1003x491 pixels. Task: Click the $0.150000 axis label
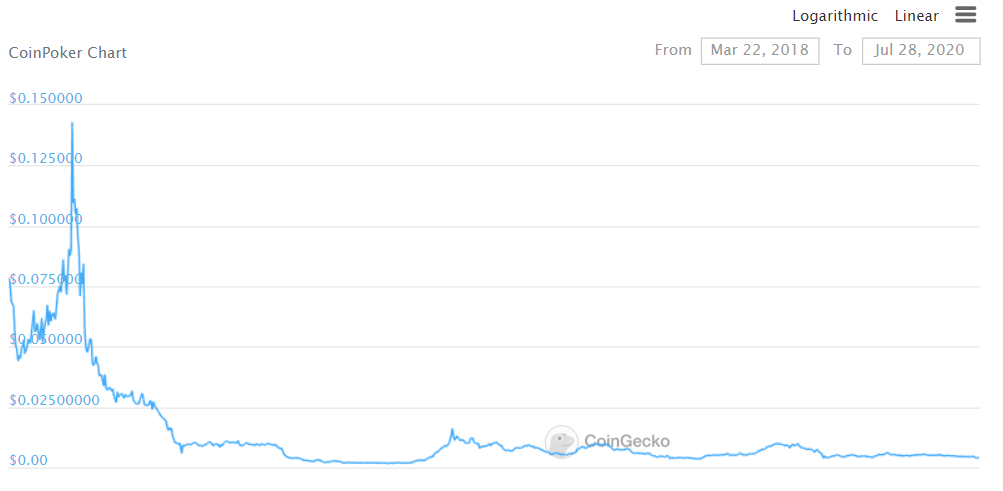tap(46, 98)
